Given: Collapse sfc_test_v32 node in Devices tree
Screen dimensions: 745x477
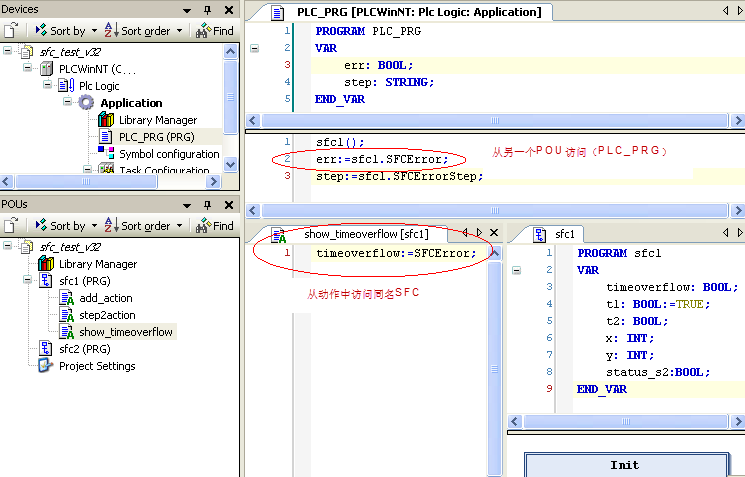Looking at the screenshot, I should pos(7,50).
